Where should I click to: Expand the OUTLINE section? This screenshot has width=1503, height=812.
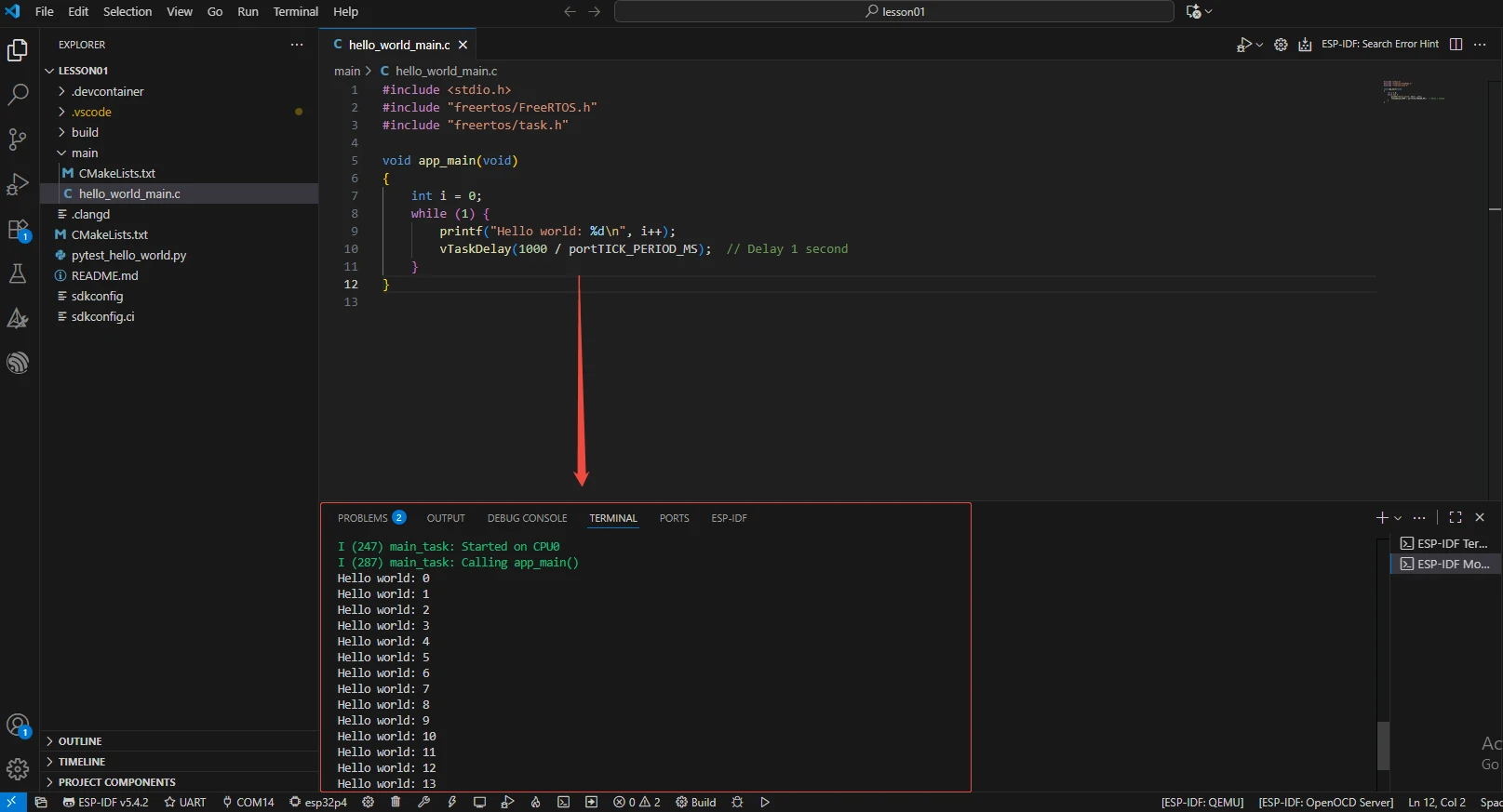point(80,741)
